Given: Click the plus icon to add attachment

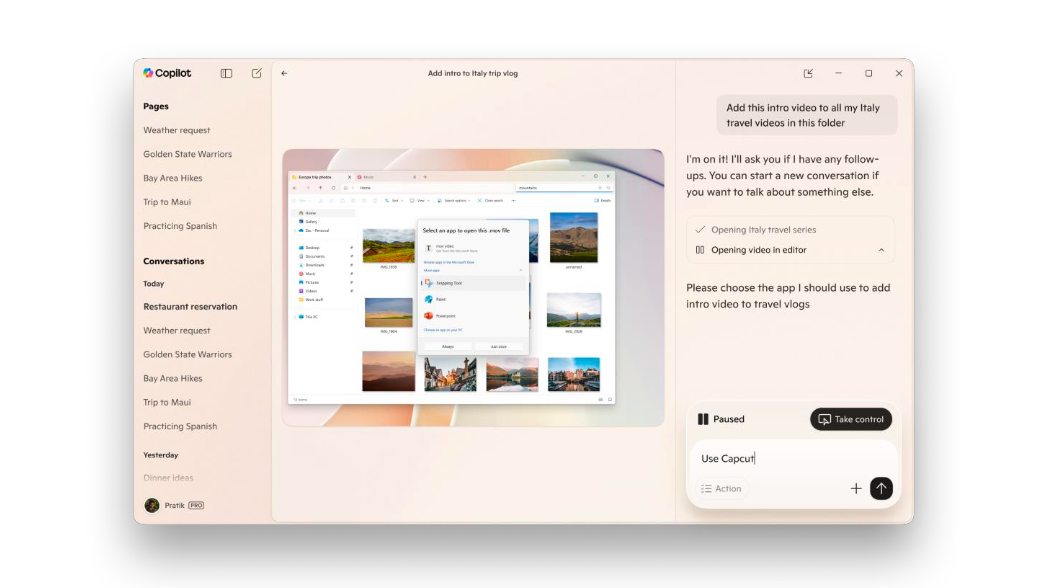Looking at the screenshot, I should [x=856, y=488].
